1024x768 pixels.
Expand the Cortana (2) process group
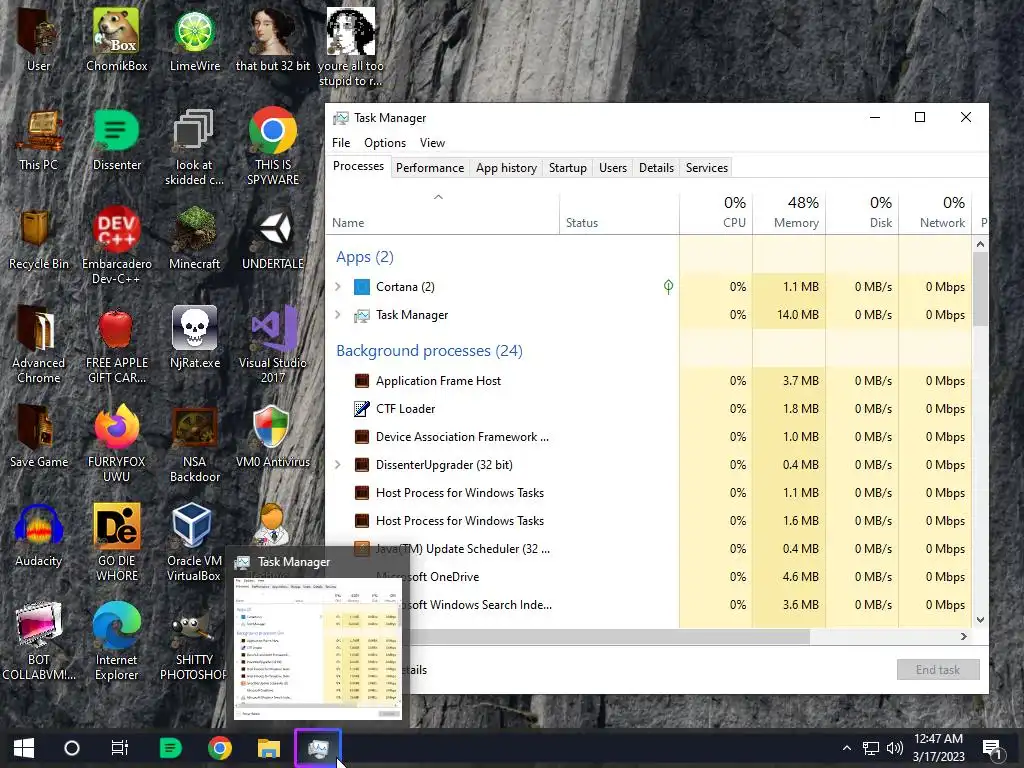[338, 287]
